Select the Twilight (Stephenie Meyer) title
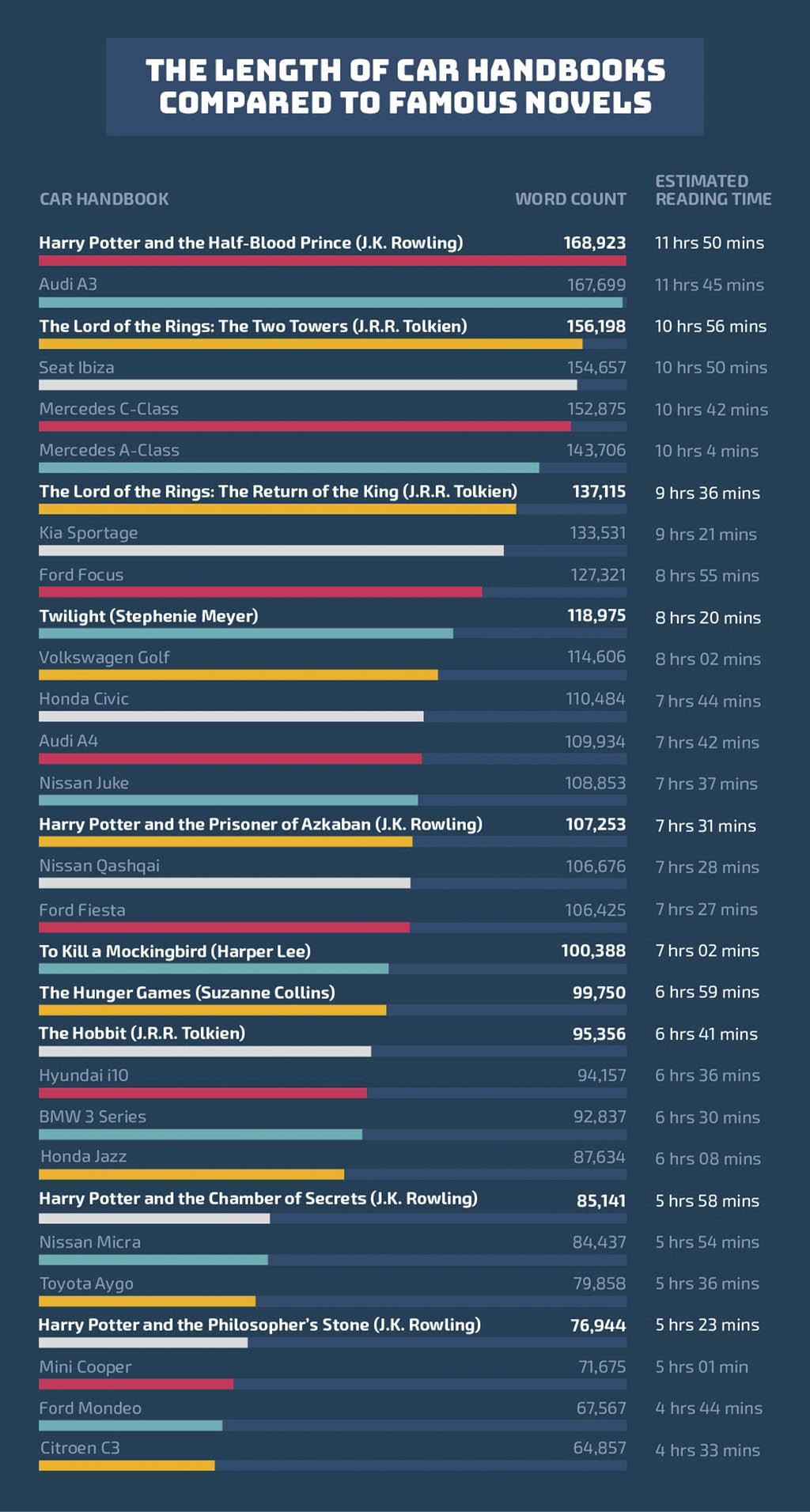Image resolution: width=810 pixels, height=1512 pixels. (x=149, y=616)
